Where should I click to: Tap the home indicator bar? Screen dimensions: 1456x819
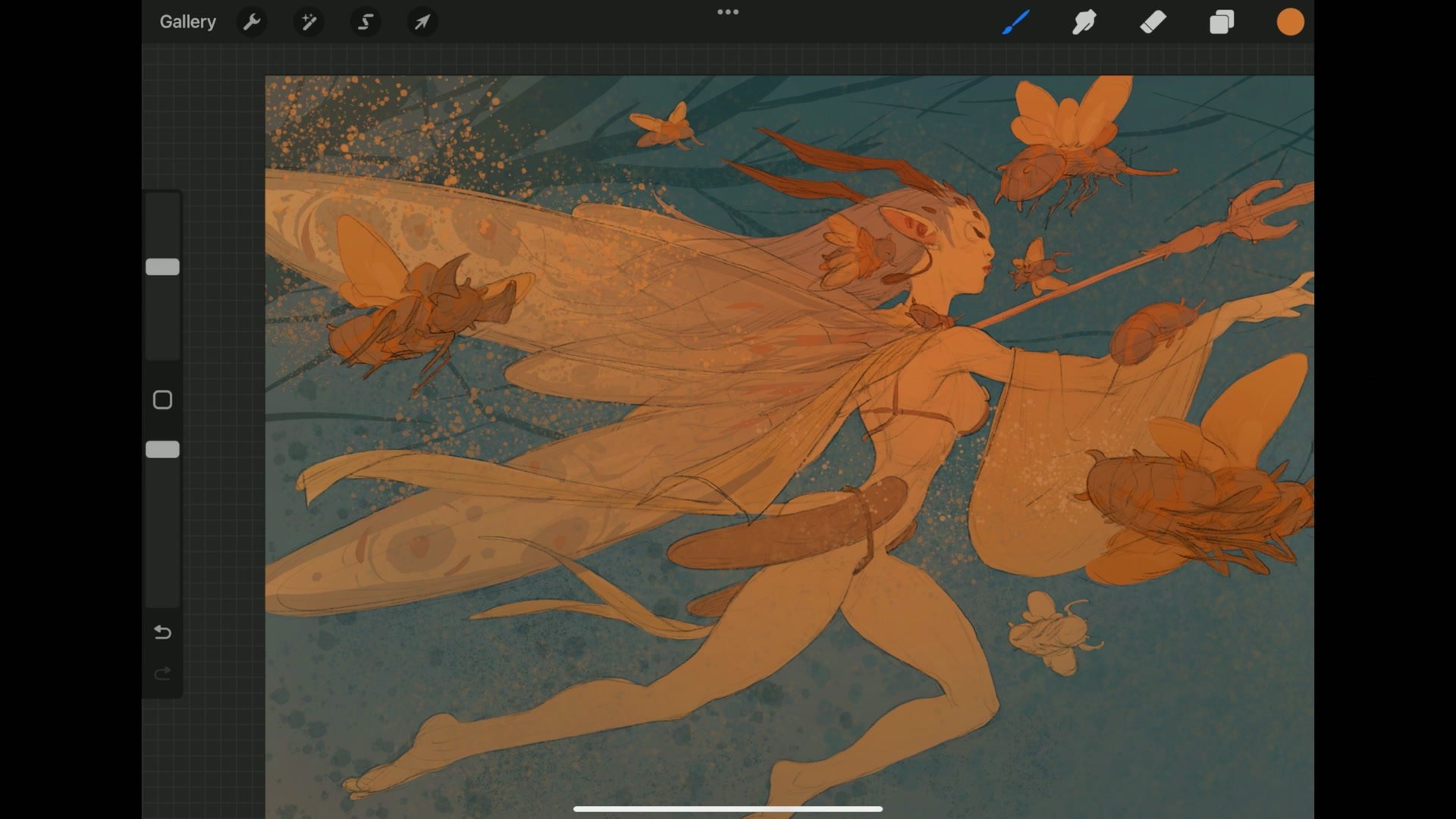(727, 808)
